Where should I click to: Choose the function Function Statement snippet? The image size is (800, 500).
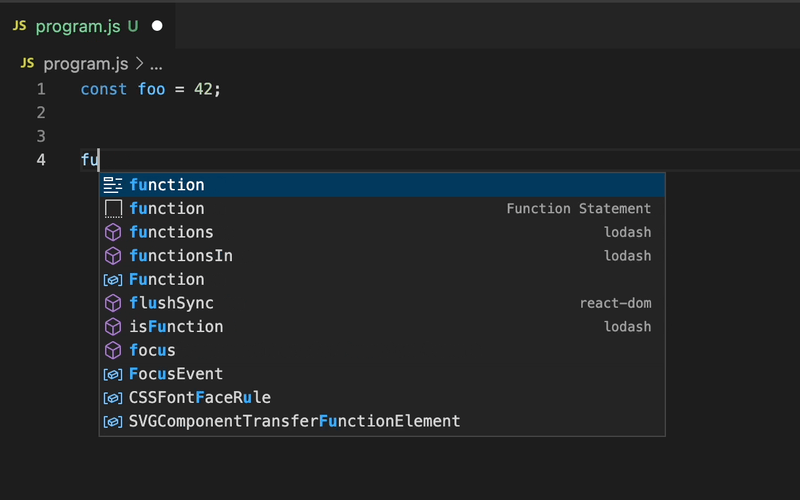pyautogui.click(x=167, y=208)
